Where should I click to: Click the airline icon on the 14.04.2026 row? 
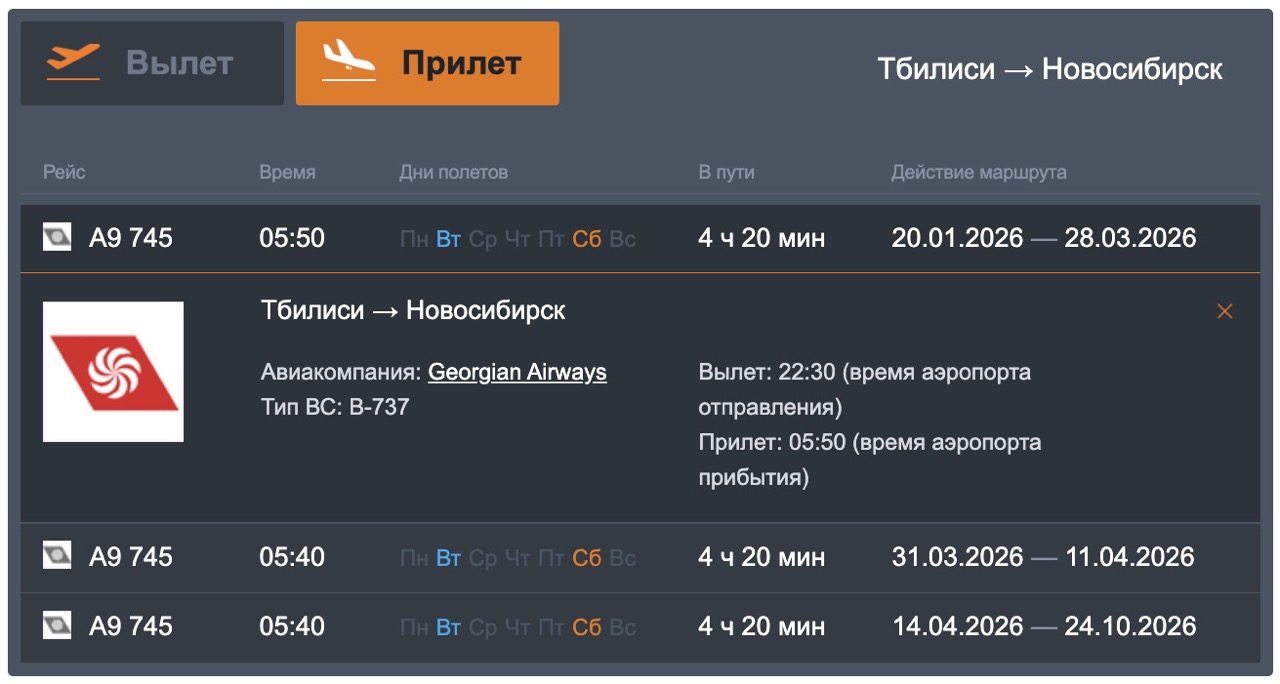click(x=58, y=626)
